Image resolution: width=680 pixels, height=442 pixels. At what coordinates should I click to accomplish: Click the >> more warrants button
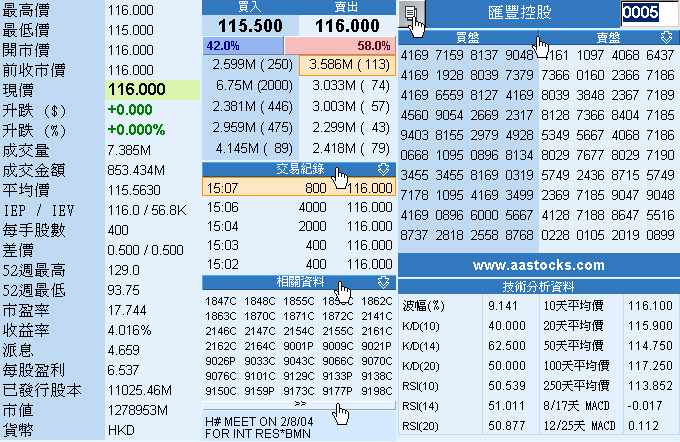pyautogui.click(x=299, y=404)
